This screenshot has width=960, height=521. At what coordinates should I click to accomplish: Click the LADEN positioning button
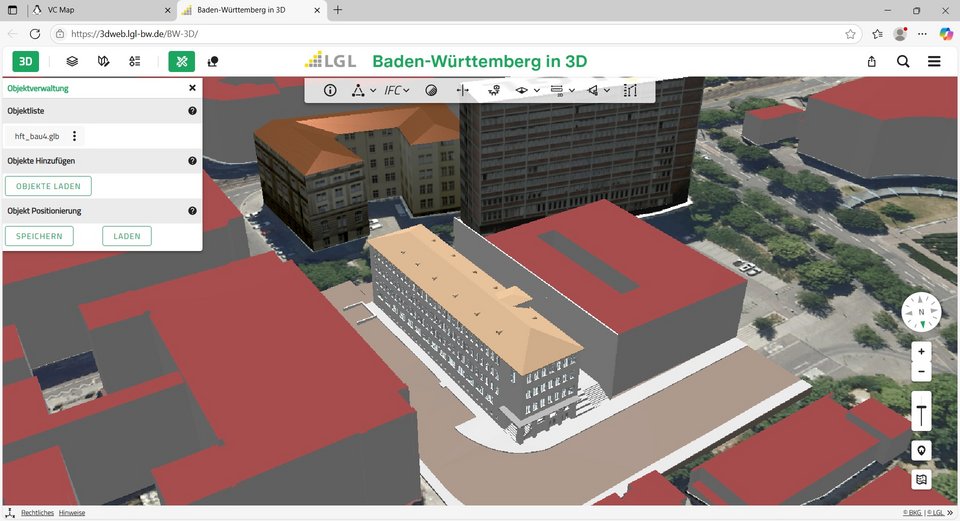click(127, 236)
